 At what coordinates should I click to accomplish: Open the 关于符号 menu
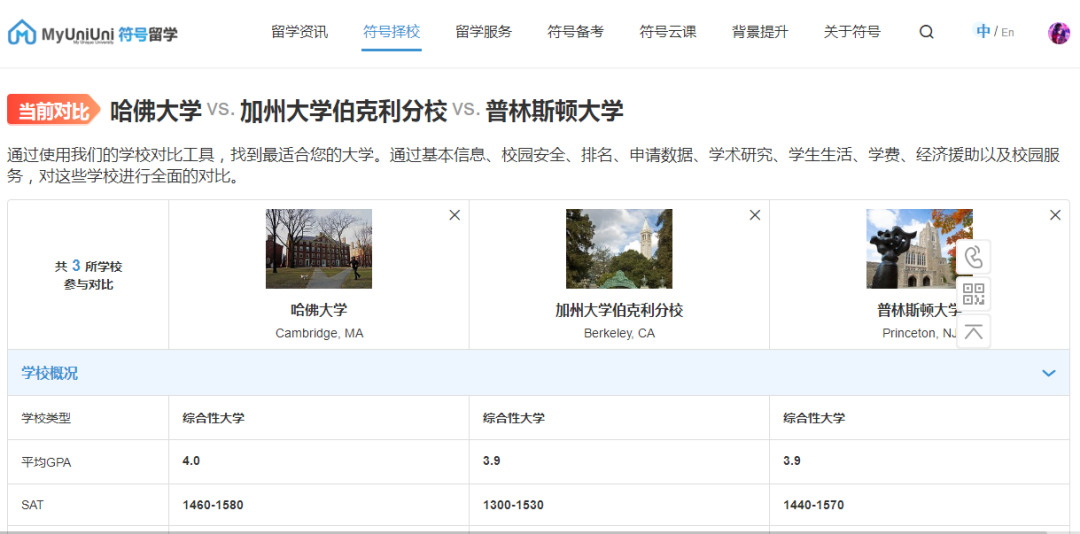coord(852,32)
